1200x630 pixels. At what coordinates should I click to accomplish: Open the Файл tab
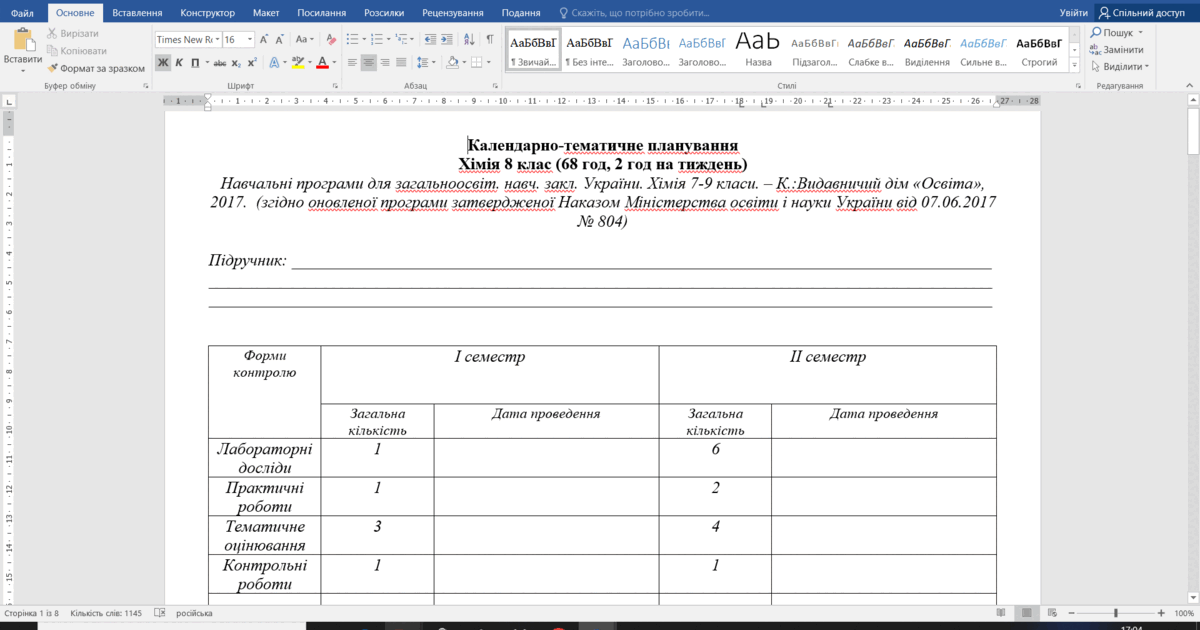click(x=23, y=12)
